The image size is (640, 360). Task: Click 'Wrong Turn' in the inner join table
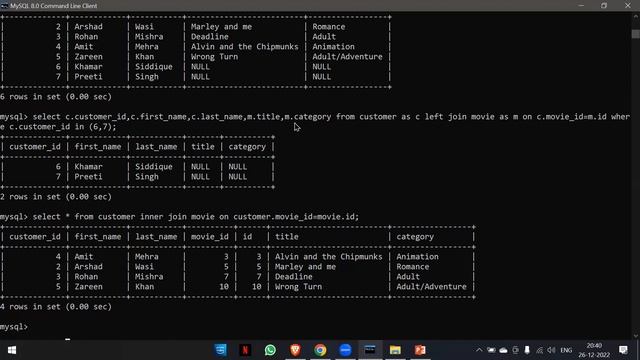(298, 287)
